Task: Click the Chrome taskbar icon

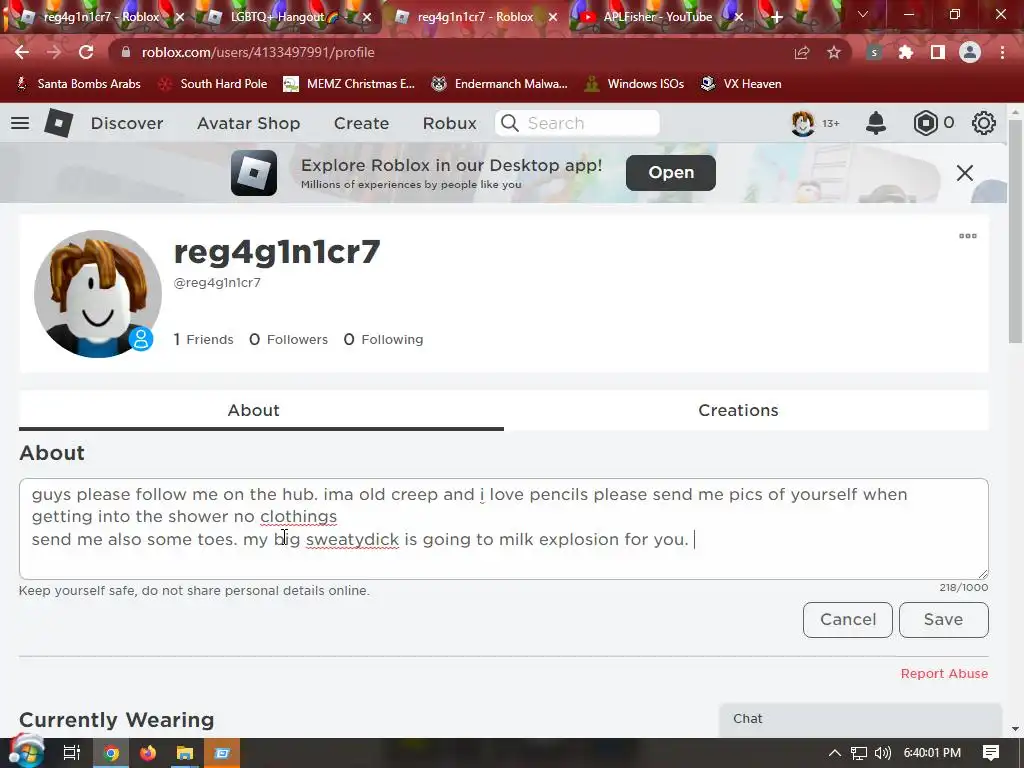Action: (111, 753)
